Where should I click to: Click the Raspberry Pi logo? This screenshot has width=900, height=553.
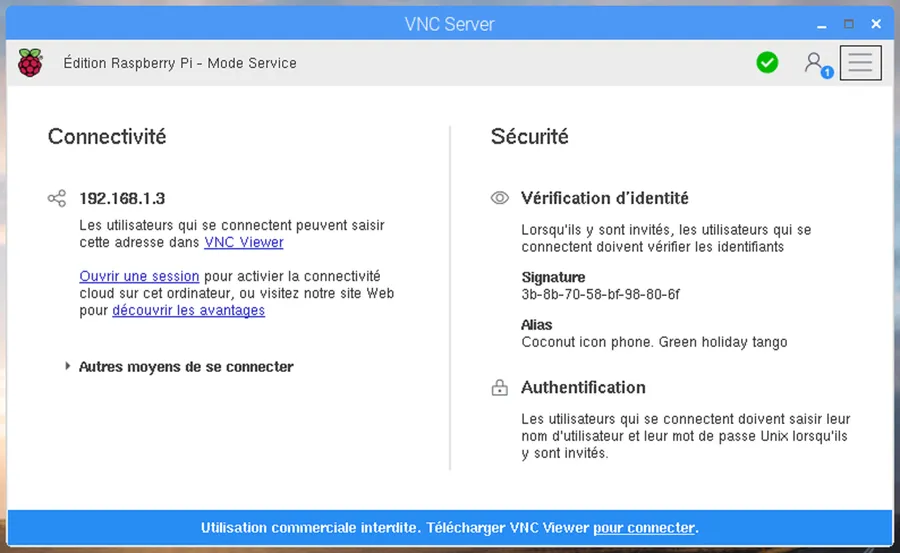[x=30, y=63]
